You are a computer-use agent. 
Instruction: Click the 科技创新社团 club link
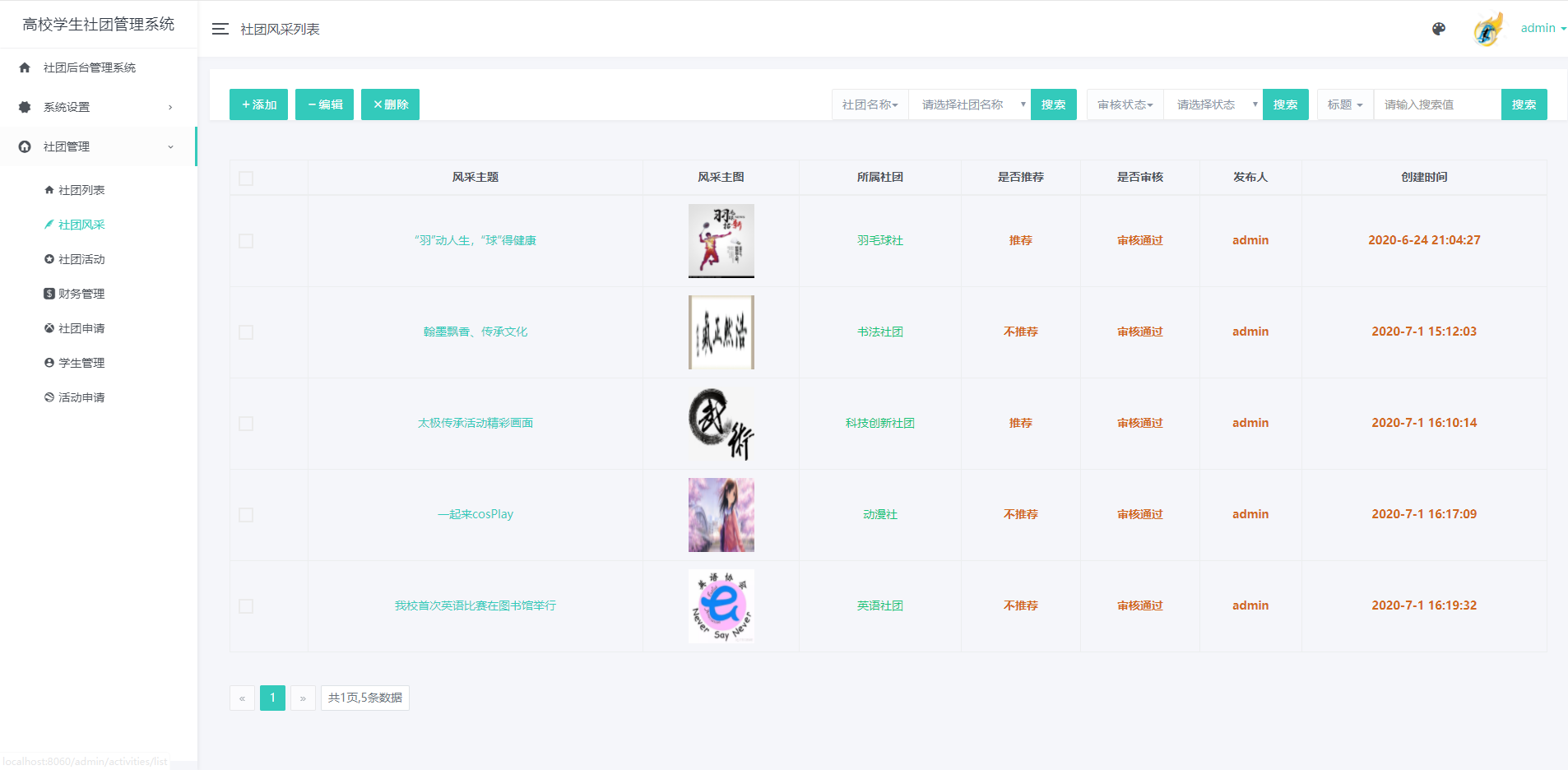pyautogui.click(x=880, y=423)
